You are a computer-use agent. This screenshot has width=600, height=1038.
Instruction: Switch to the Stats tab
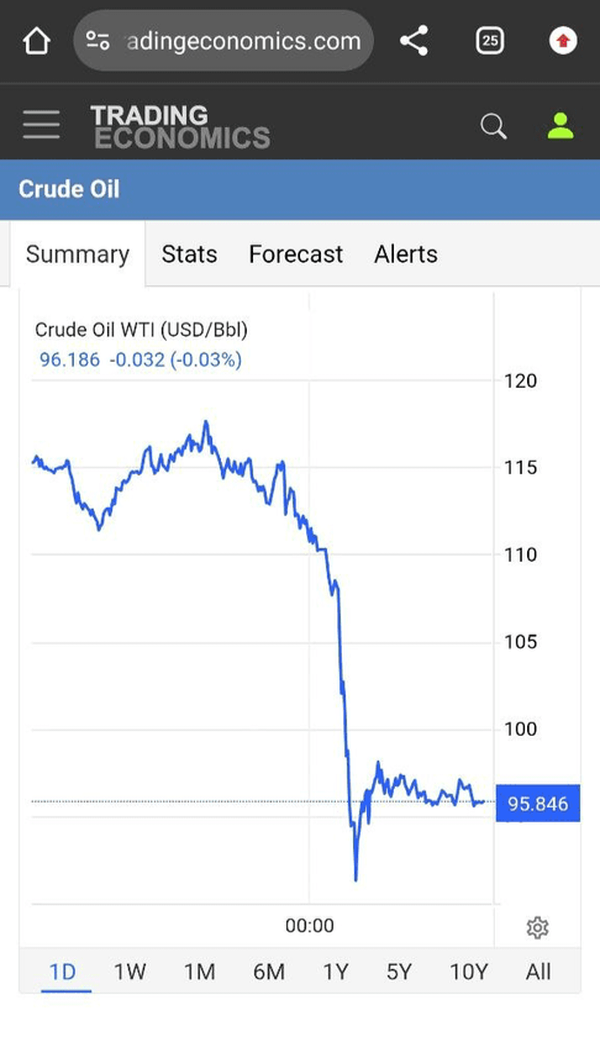(x=189, y=254)
